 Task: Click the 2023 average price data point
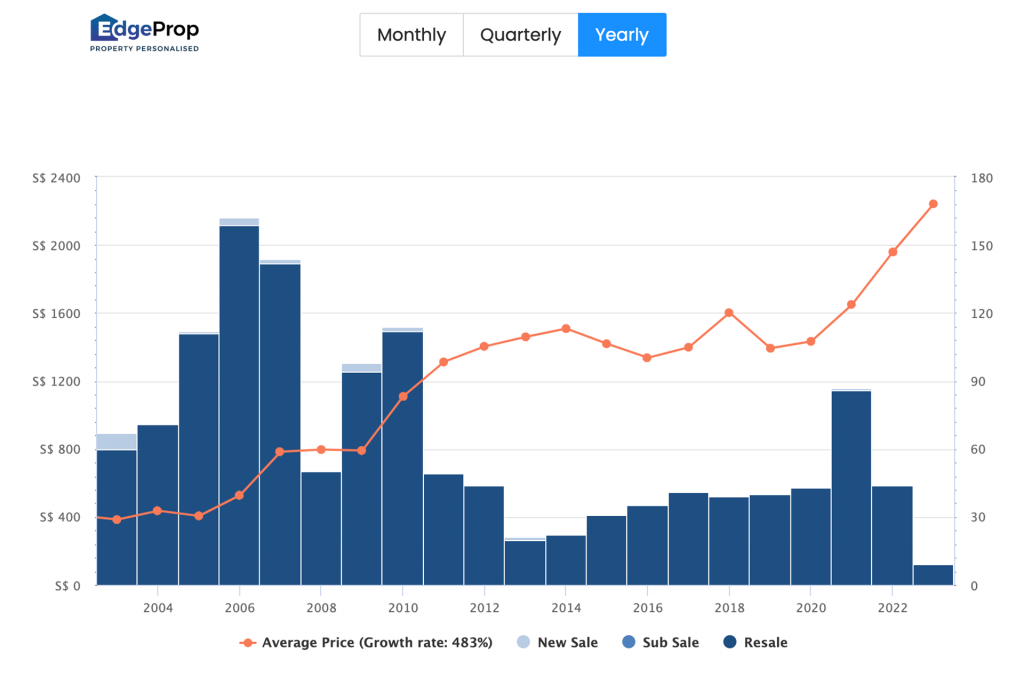tap(933, 204)
